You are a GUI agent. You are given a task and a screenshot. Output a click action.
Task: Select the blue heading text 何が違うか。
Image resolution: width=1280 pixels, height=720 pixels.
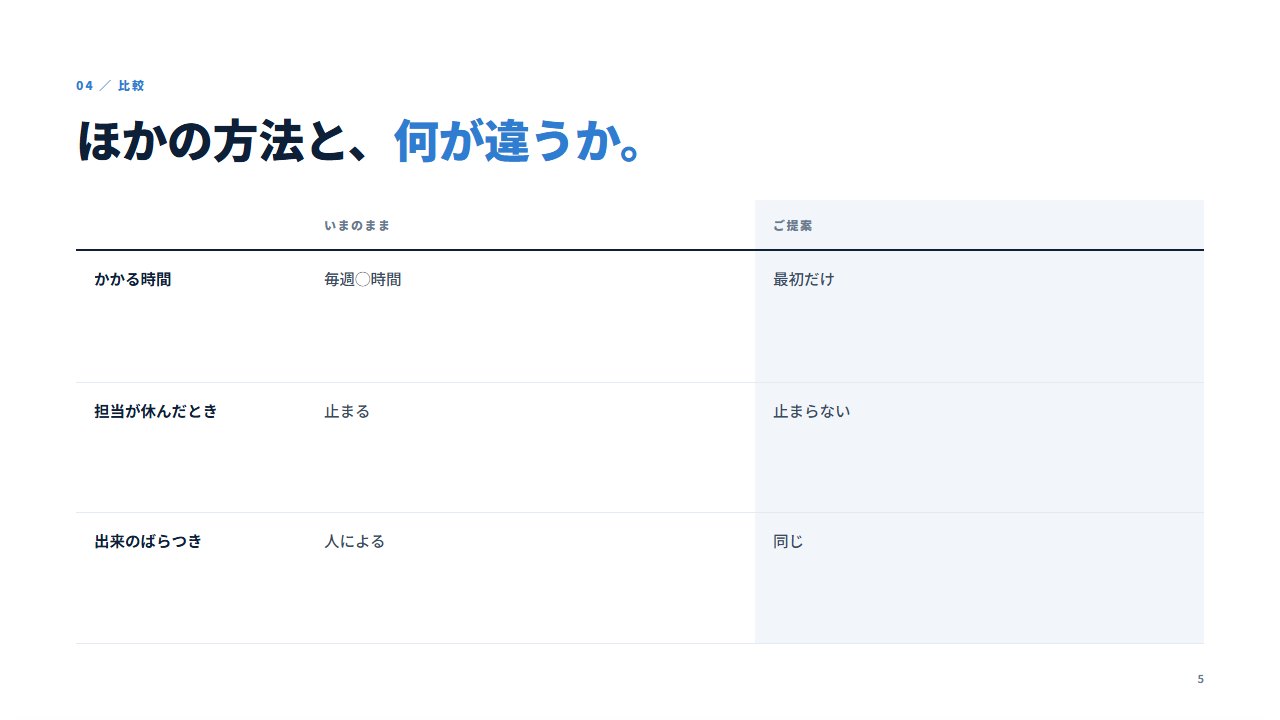pos(517,142)
